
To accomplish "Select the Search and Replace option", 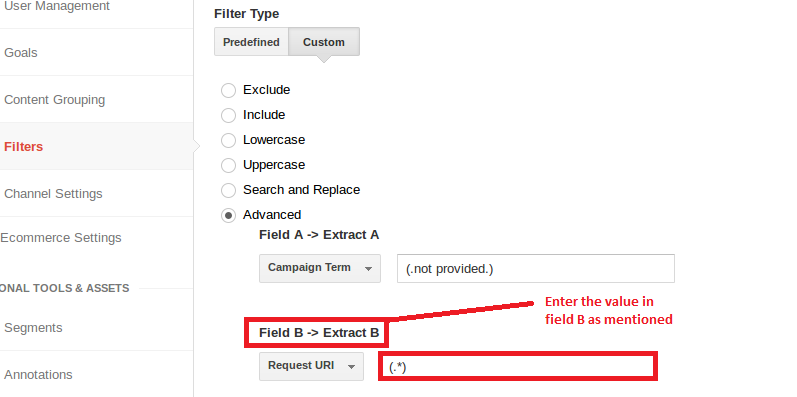I will (x=228, y=190).
